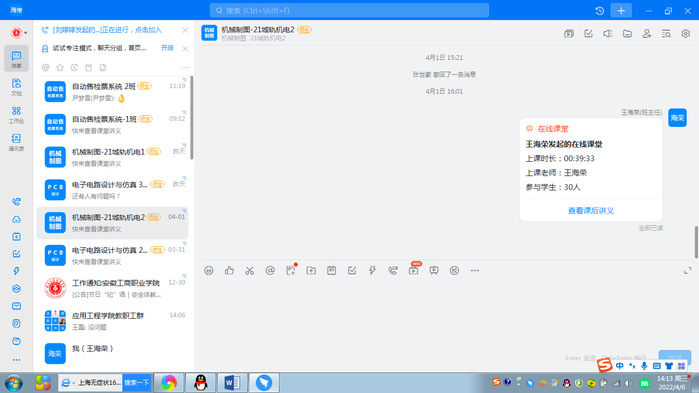
Task: Click calendar schedule icon in message toolbar
Action: [x=331, y=270]
